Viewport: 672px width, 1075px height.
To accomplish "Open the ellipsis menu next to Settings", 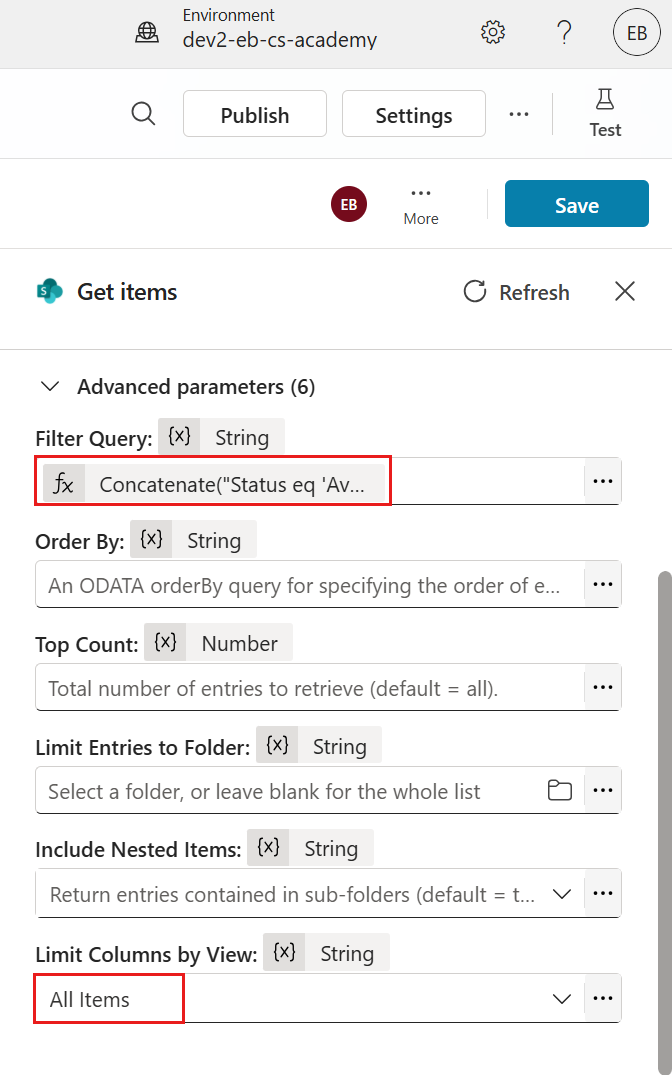I will tap(519, 114).
